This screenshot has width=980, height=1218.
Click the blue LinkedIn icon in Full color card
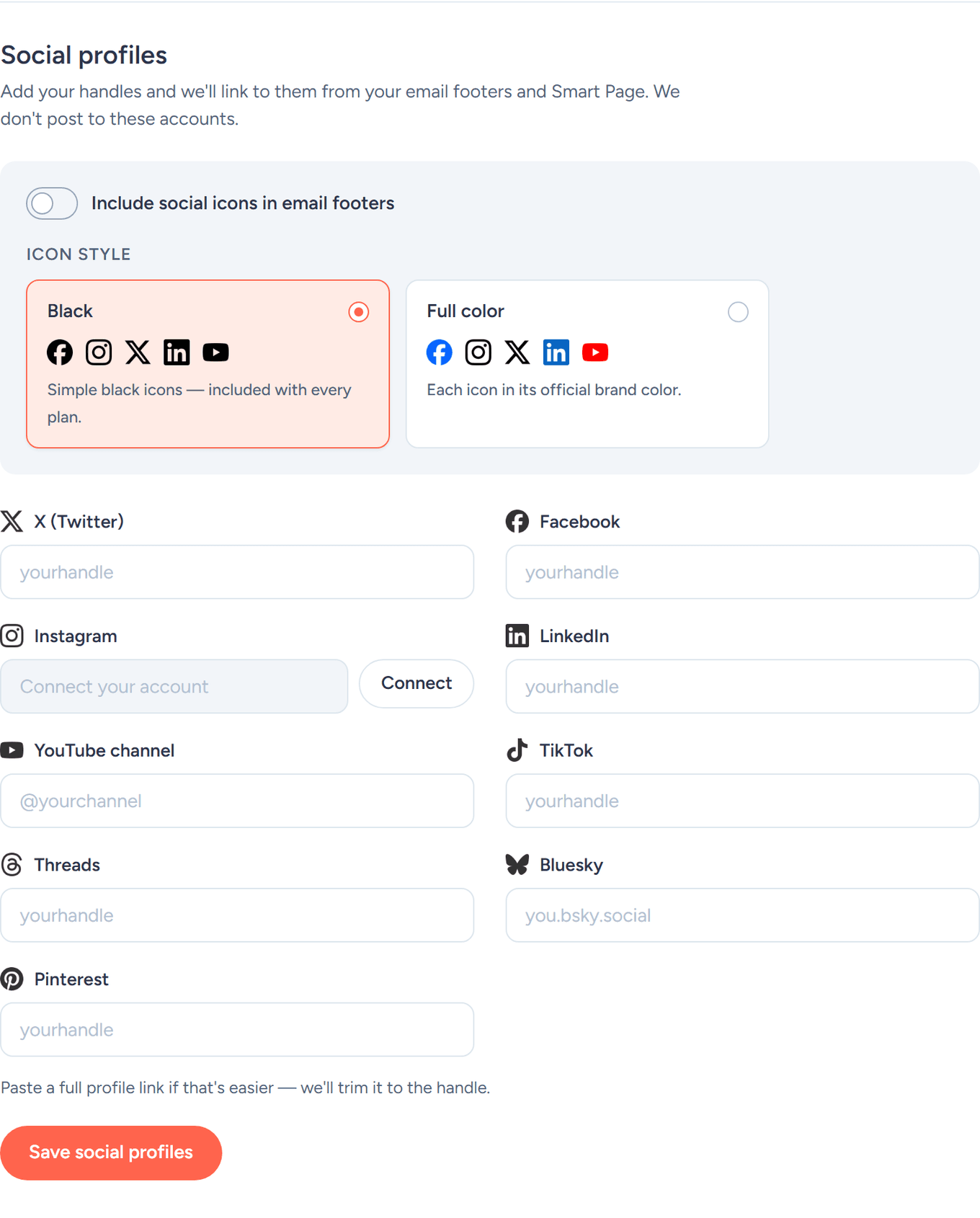(x=556, y=352)
